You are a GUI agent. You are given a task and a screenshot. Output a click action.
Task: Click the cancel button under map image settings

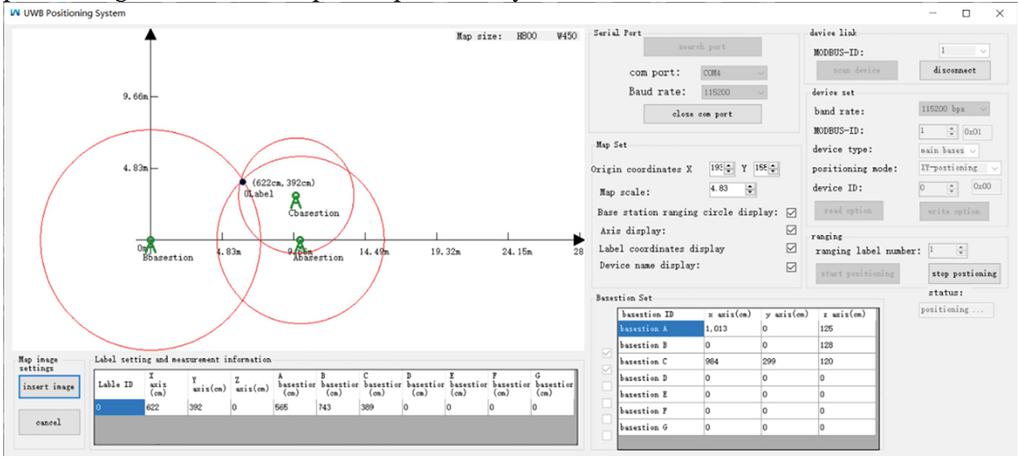(47, 424)
